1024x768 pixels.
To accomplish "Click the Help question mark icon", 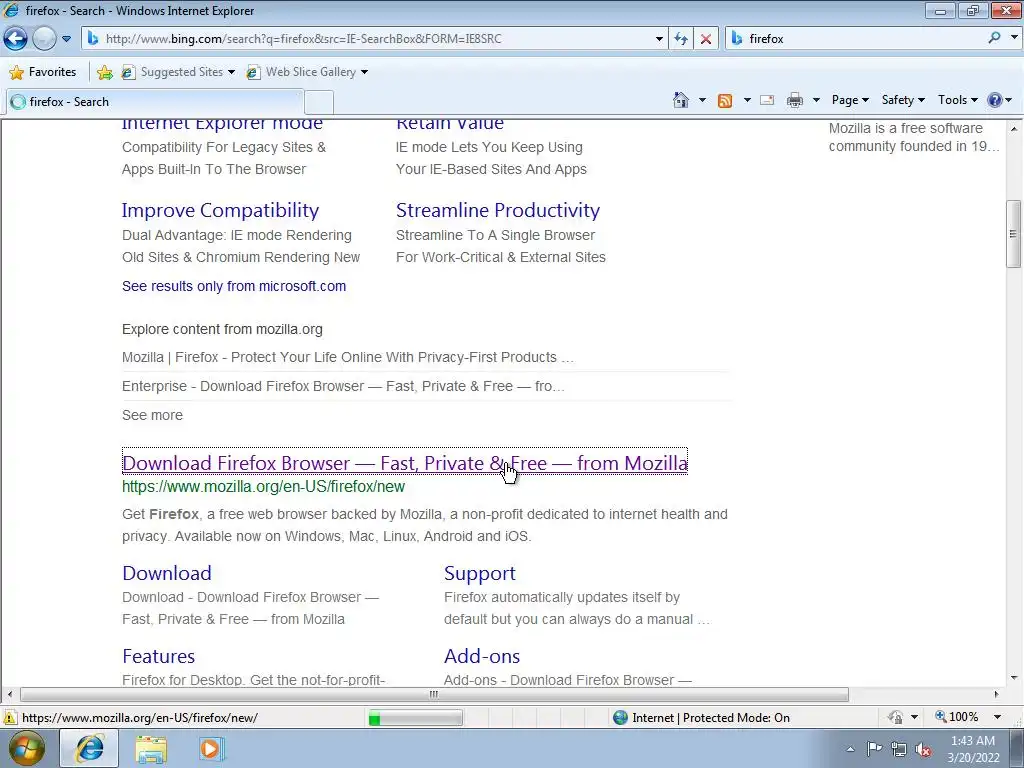I will coord(995,100).
